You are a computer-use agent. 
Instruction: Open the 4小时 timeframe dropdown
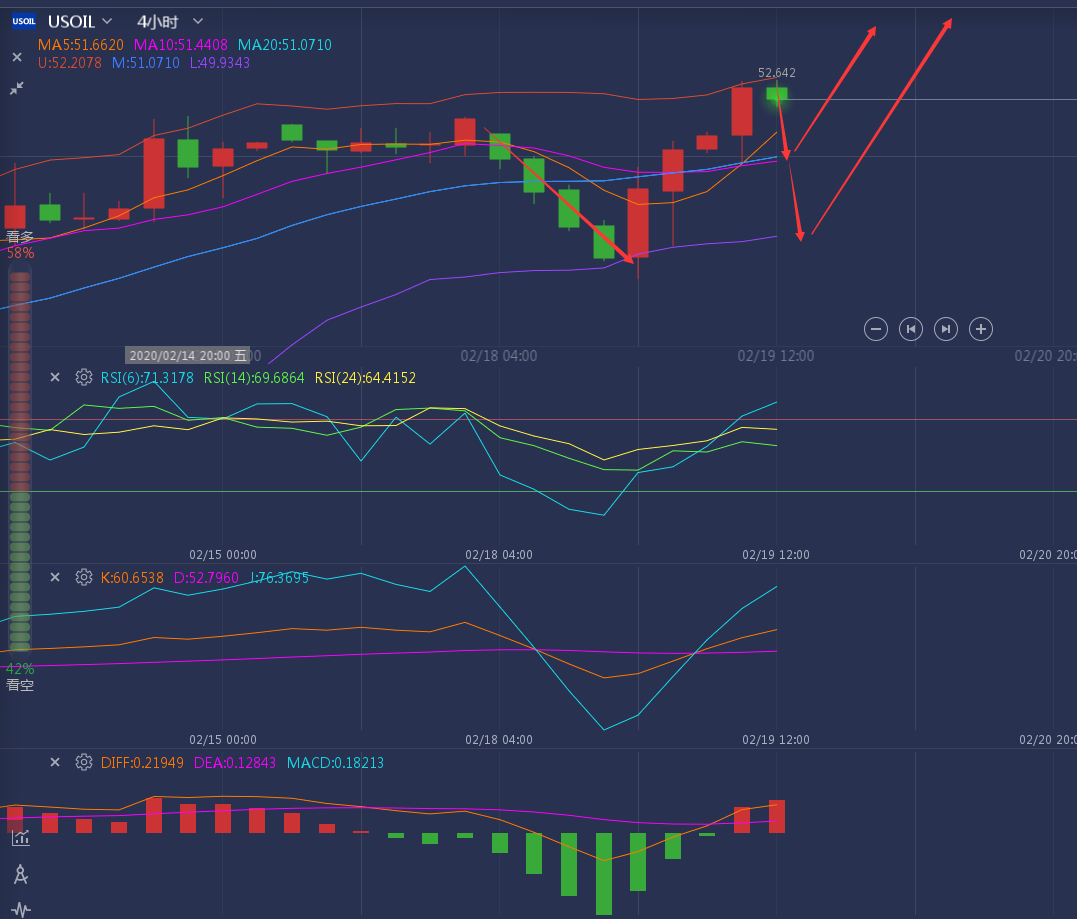point(170,22)
